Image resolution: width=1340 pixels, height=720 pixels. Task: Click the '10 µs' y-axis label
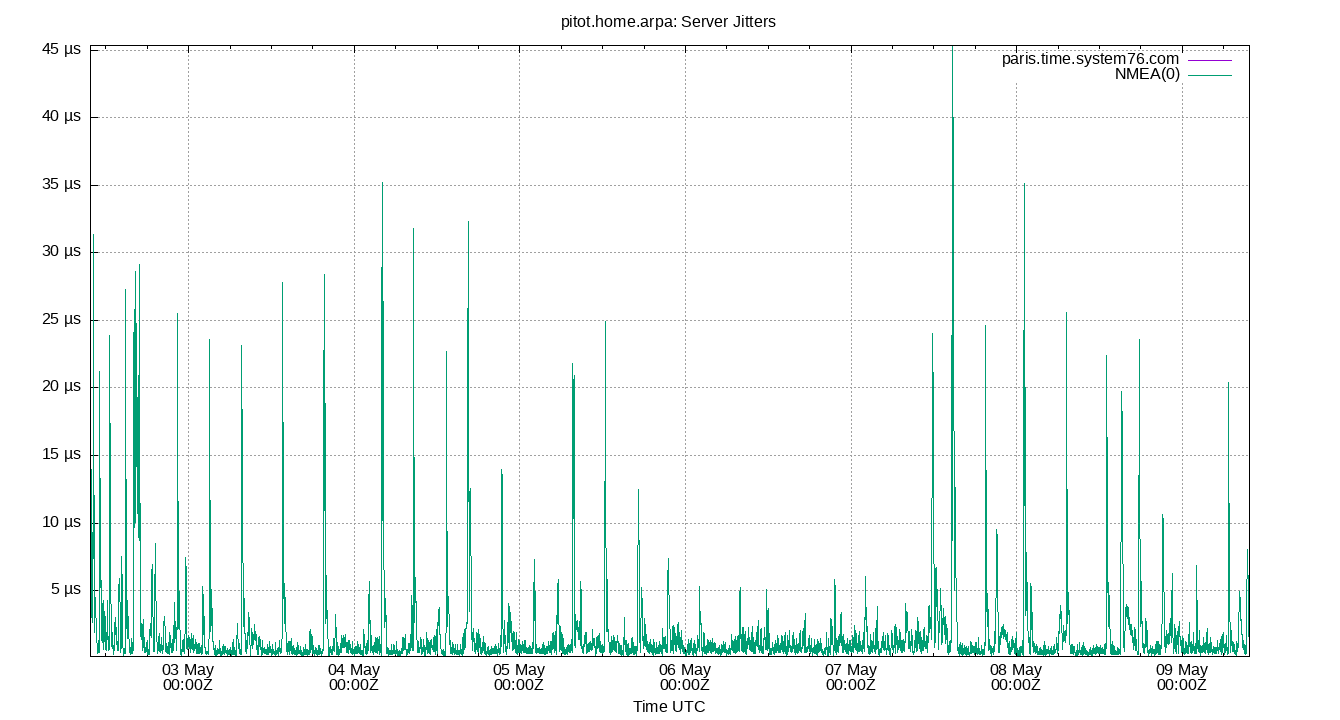(61, 522)
